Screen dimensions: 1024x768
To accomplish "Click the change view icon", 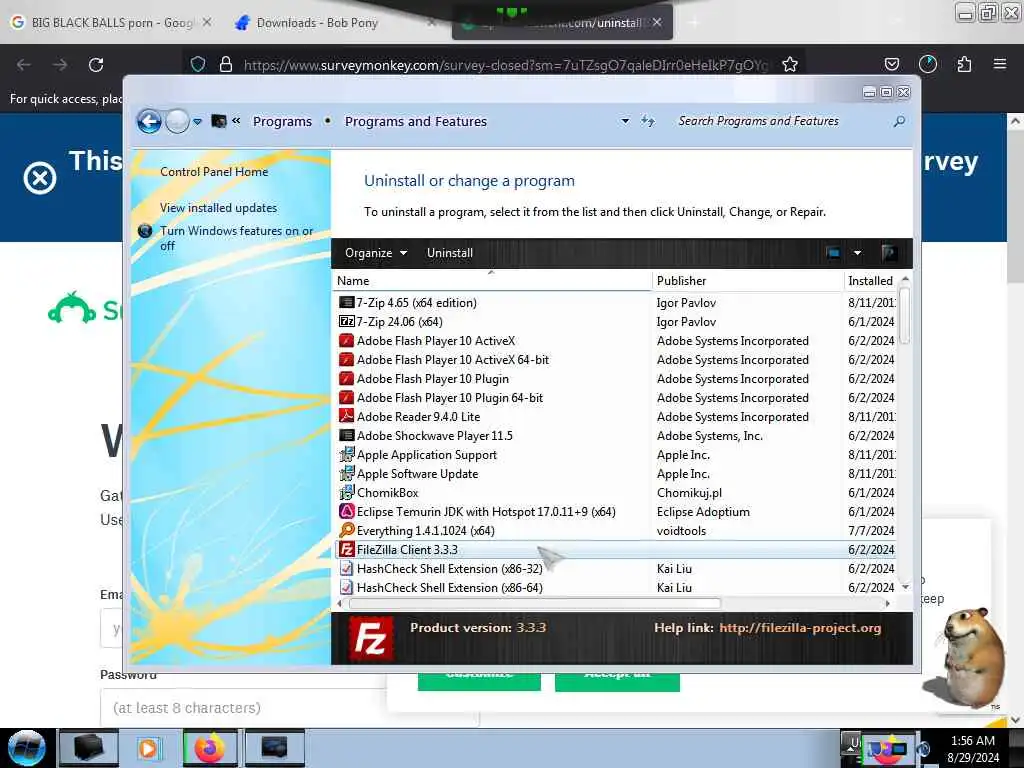I will pyautogui.click(x=833, y=253).
